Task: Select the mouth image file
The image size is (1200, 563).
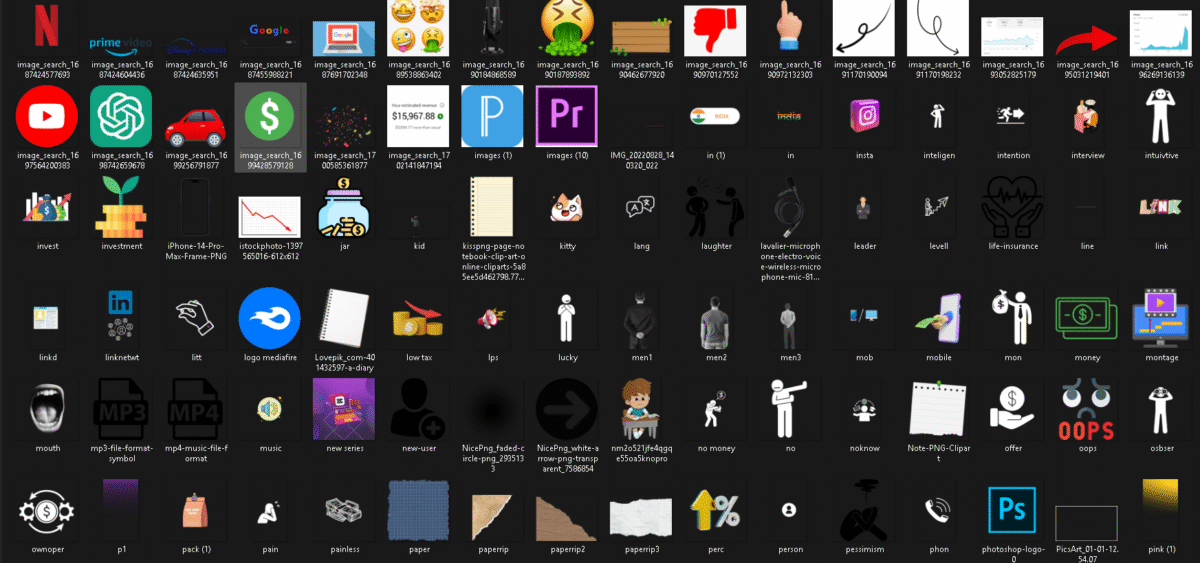Action: 47,410
